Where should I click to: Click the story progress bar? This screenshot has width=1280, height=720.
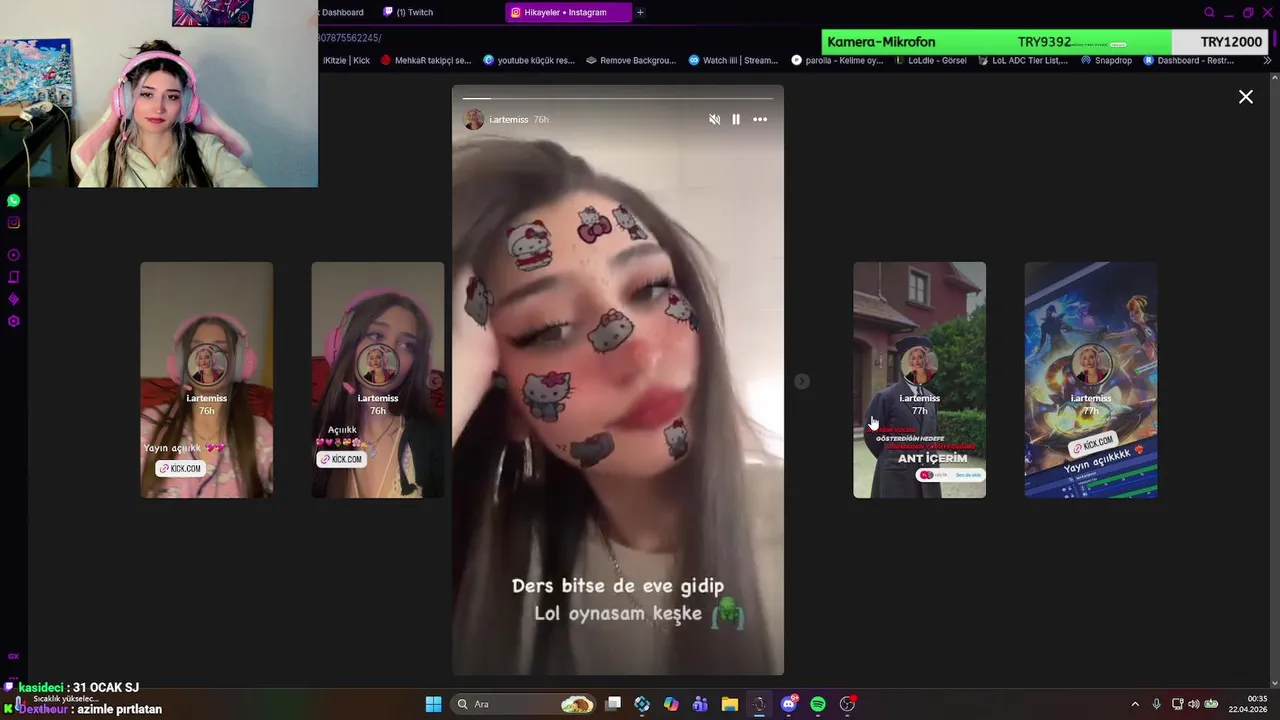[x=618, y=98]
